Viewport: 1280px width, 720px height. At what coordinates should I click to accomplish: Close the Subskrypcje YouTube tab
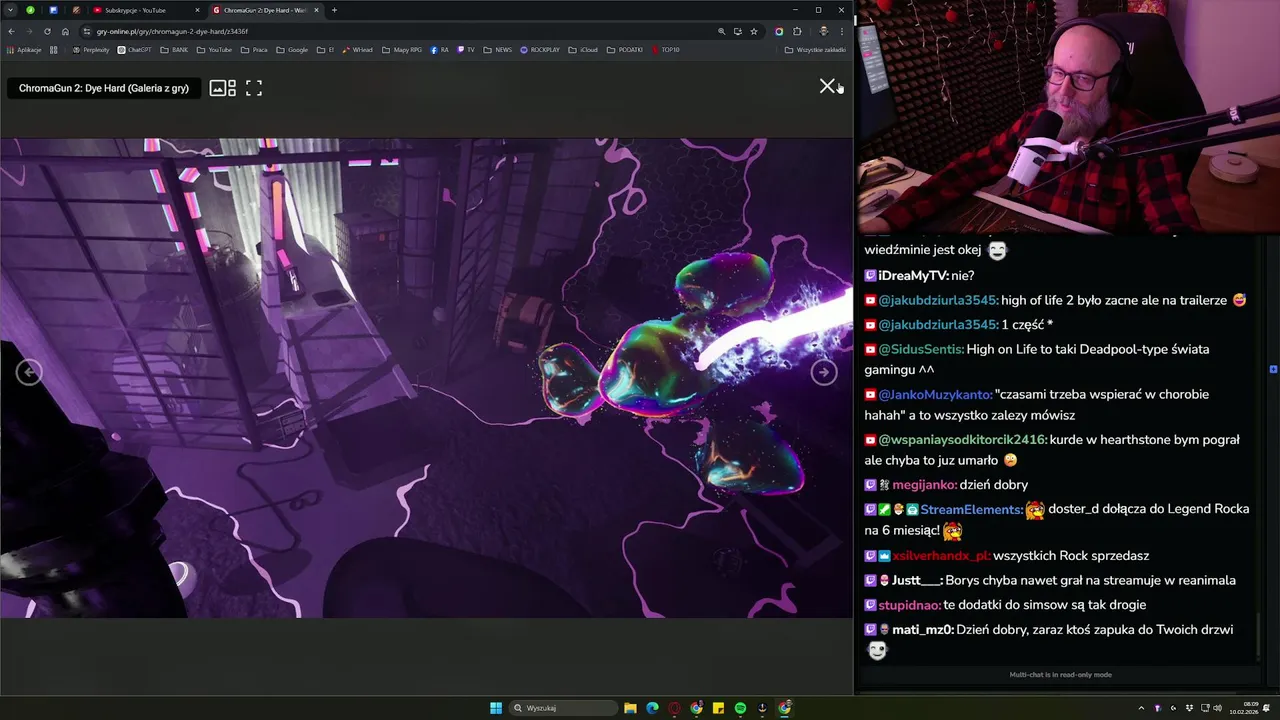click(x=197, y=10)
